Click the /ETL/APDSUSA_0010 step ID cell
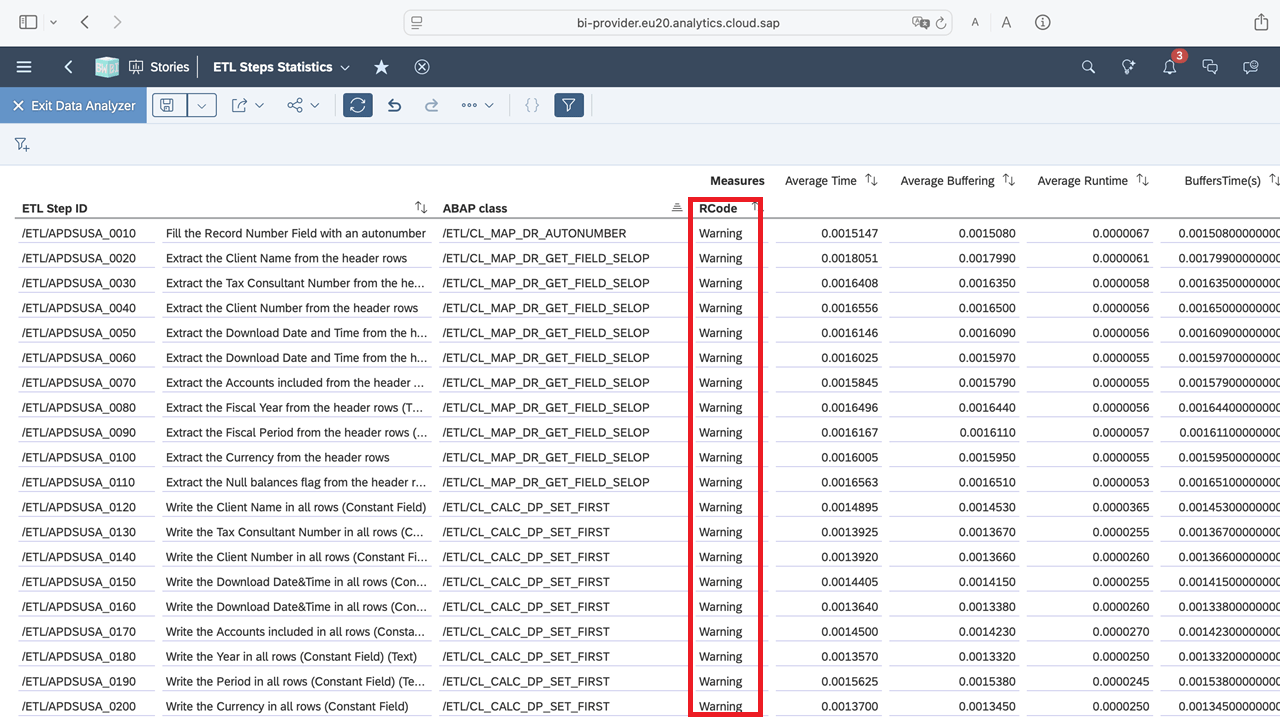This screenshot has width=1280, height=720. pyautogui.click(x=79, y=233)
